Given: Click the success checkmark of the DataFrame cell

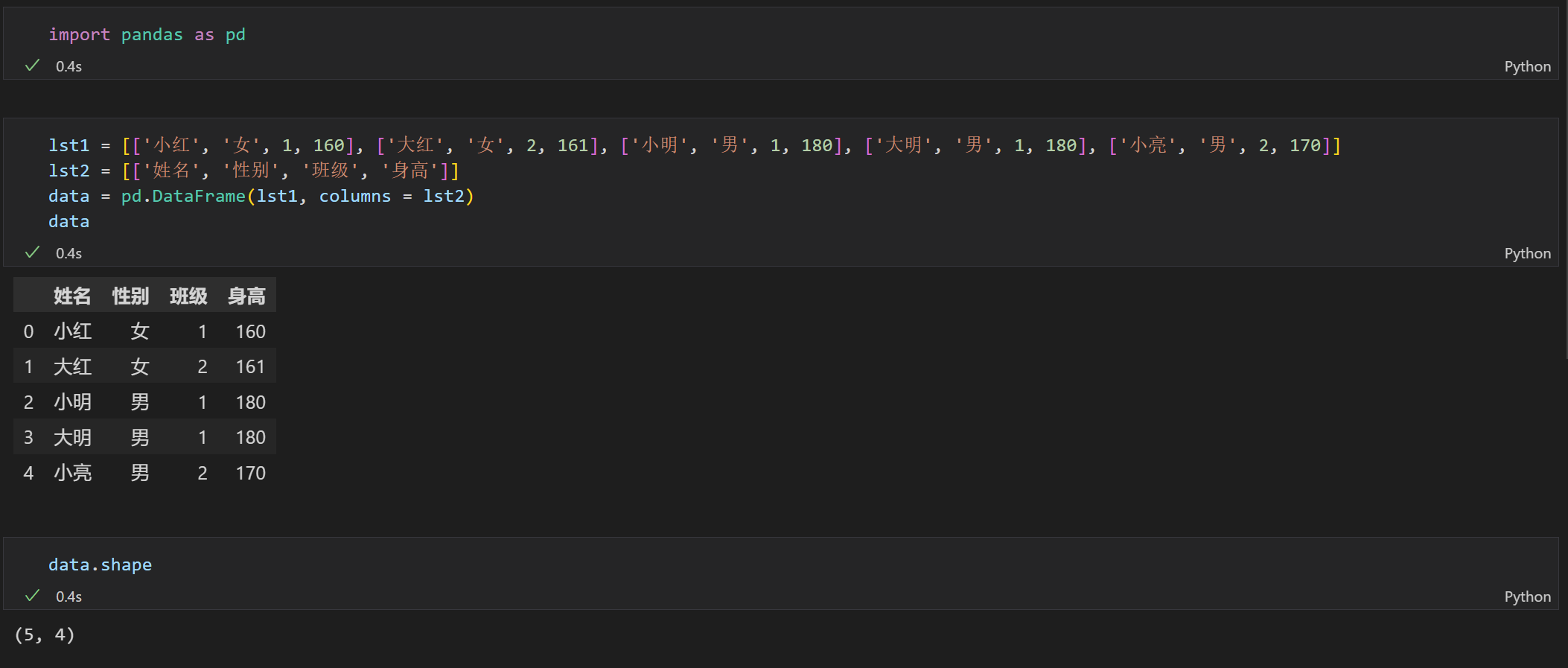Looking at the screenshot, I should pos(32,252).
